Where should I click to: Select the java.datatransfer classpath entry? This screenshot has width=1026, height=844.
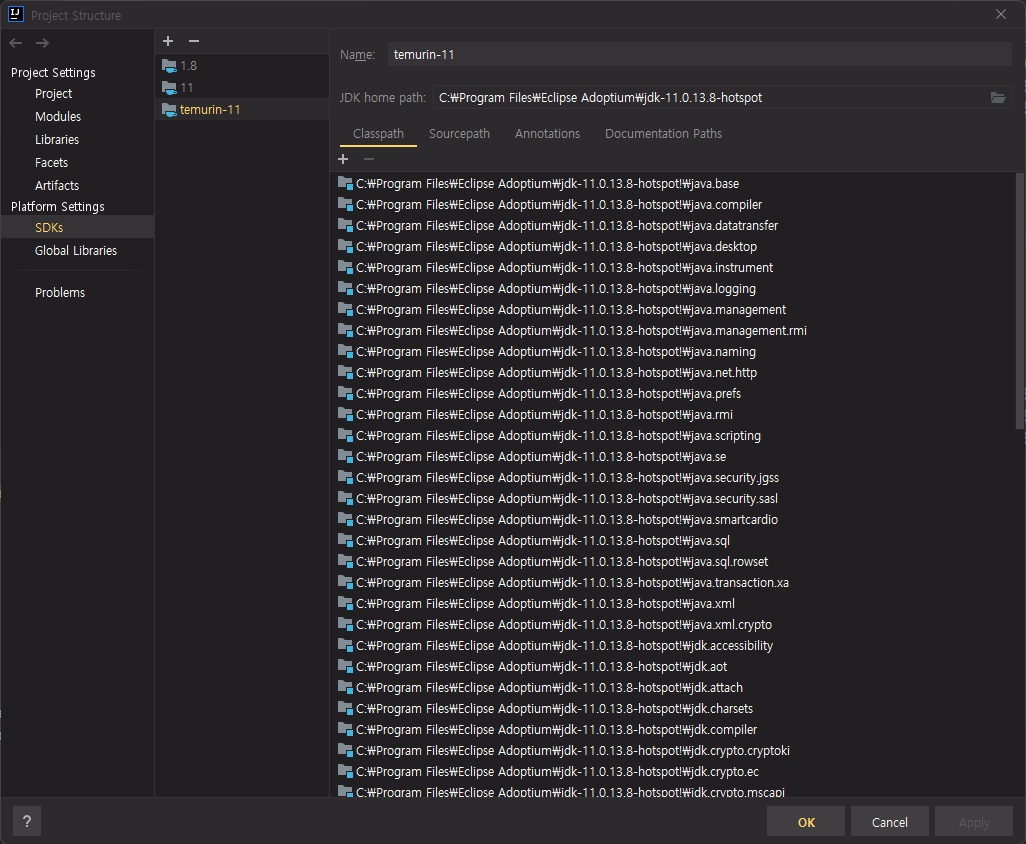pos(674,225)
